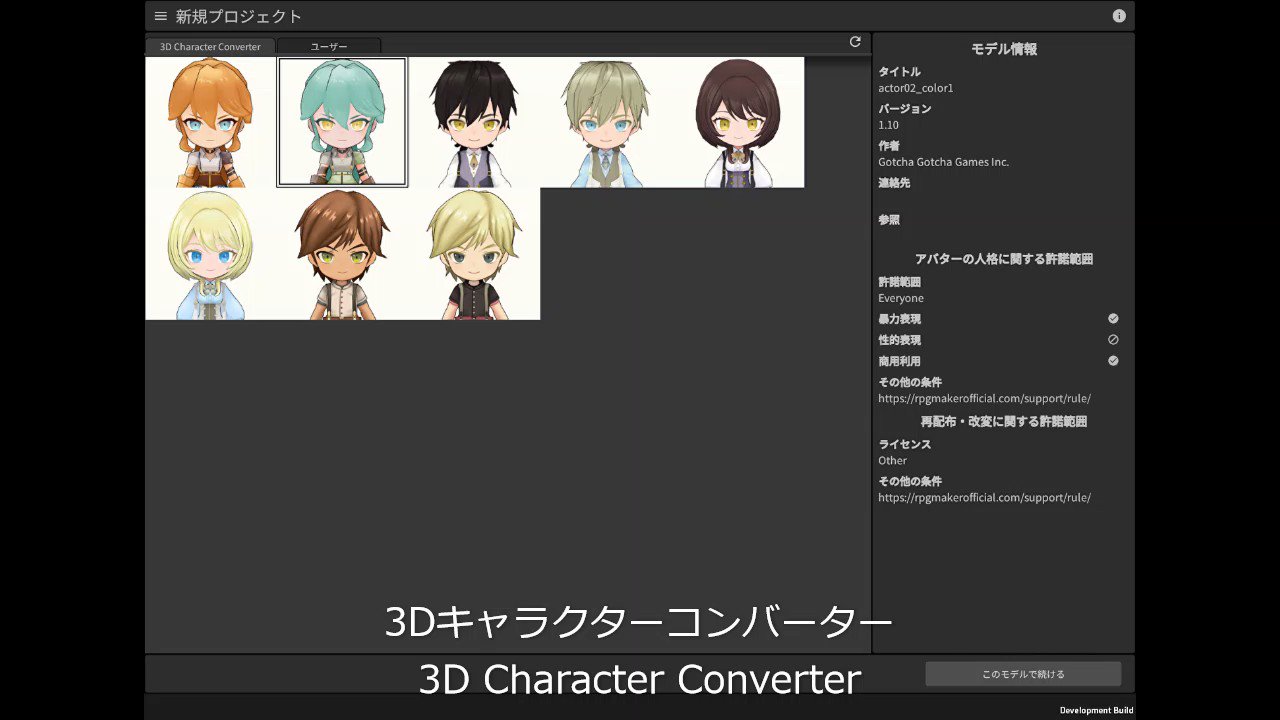1280x720 pixels.
Task: Click the Development Build label
Action: tap(1096, 710)
